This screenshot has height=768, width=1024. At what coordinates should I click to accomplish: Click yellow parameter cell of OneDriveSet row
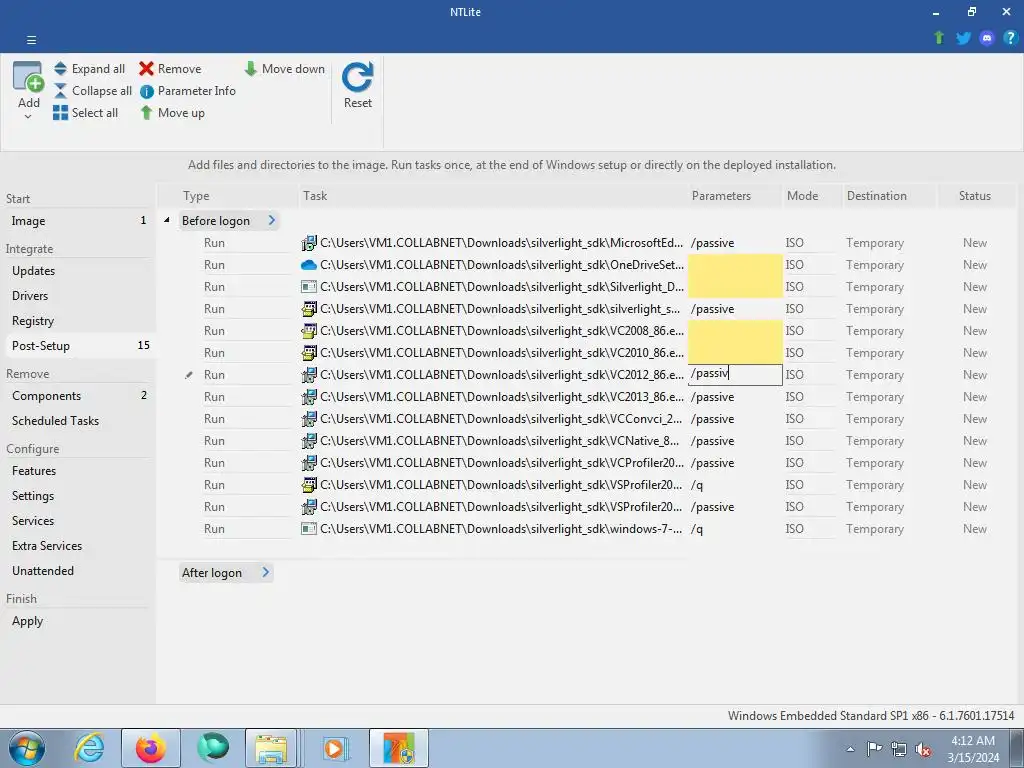click(735, 265)
